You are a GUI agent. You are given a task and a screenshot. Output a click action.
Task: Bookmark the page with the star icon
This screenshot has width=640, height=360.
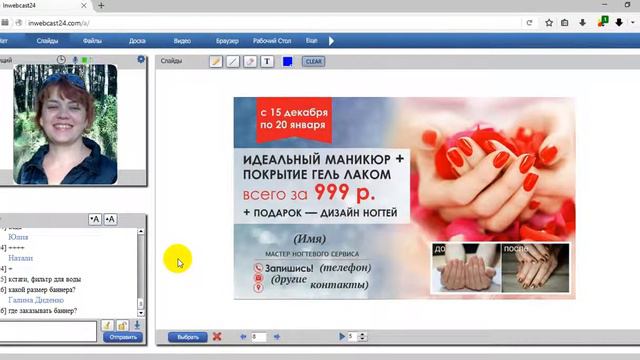point(549,23)
